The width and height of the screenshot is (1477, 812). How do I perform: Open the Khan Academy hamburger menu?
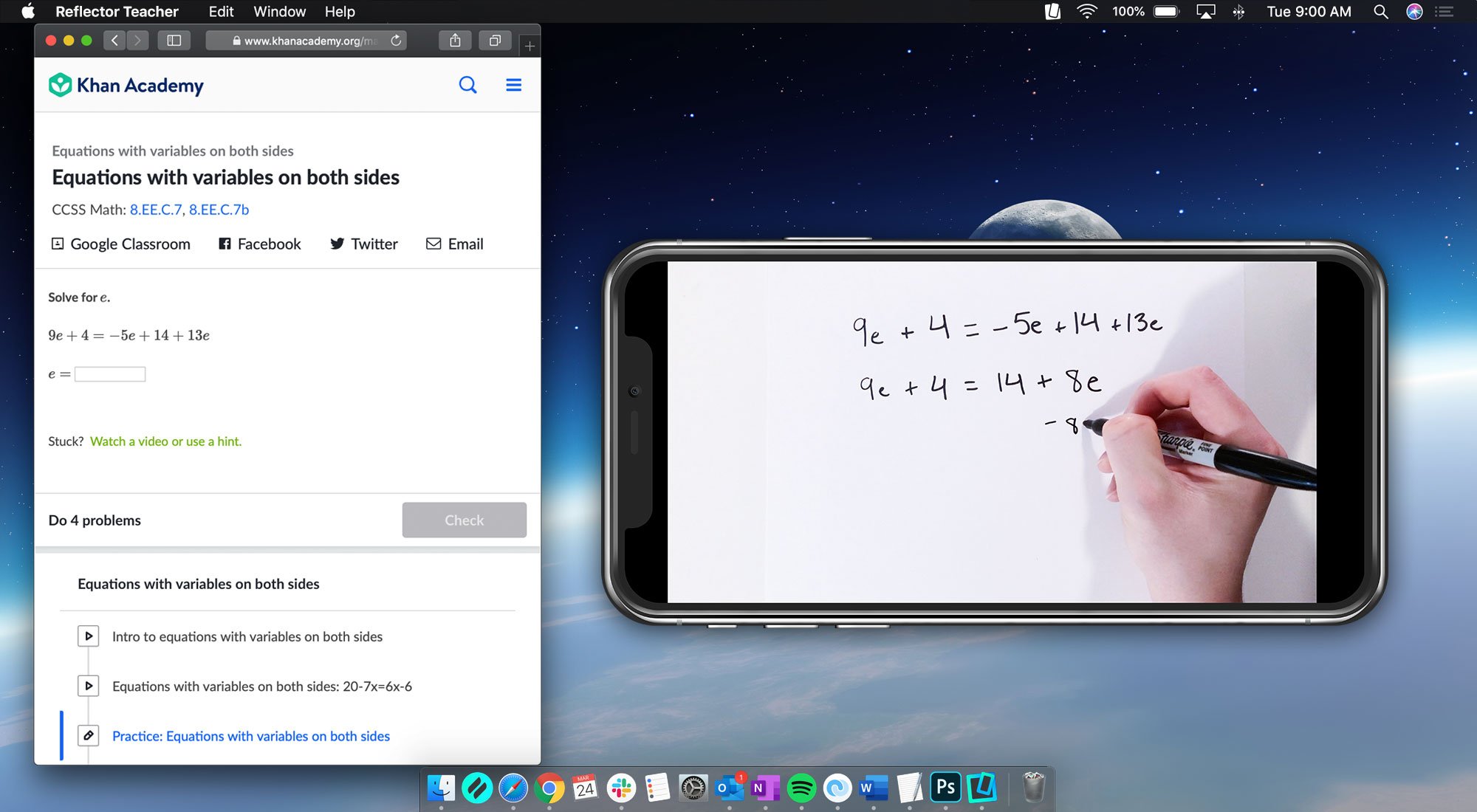513,85
